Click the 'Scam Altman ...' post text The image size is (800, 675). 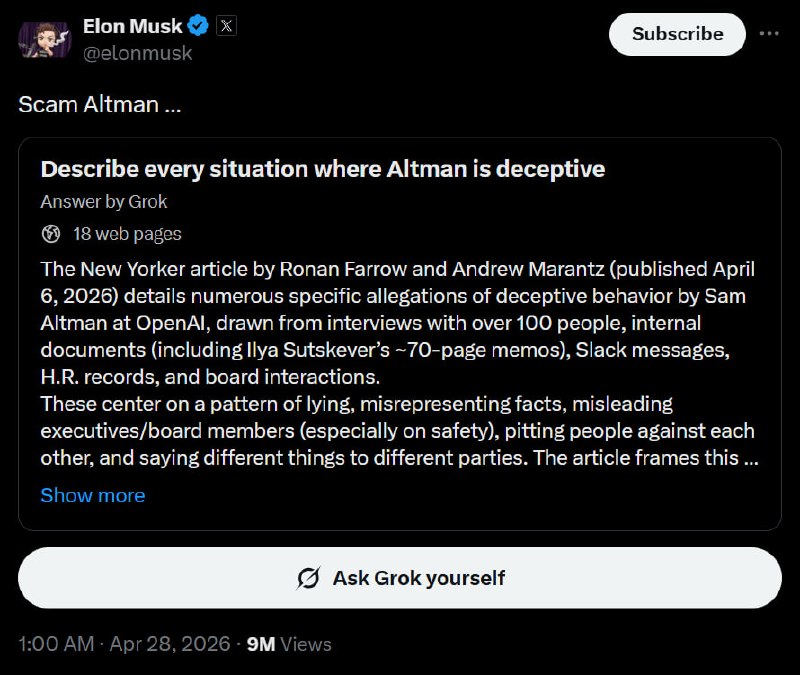tap(100, 104)
